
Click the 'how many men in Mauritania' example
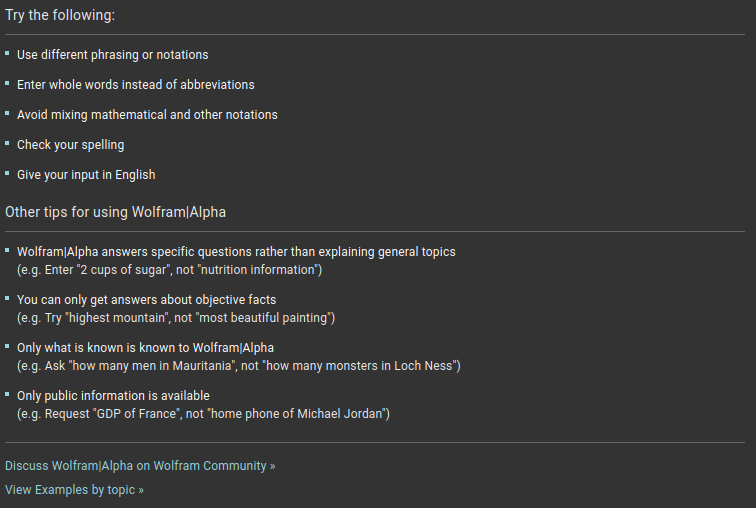(239, 366)
